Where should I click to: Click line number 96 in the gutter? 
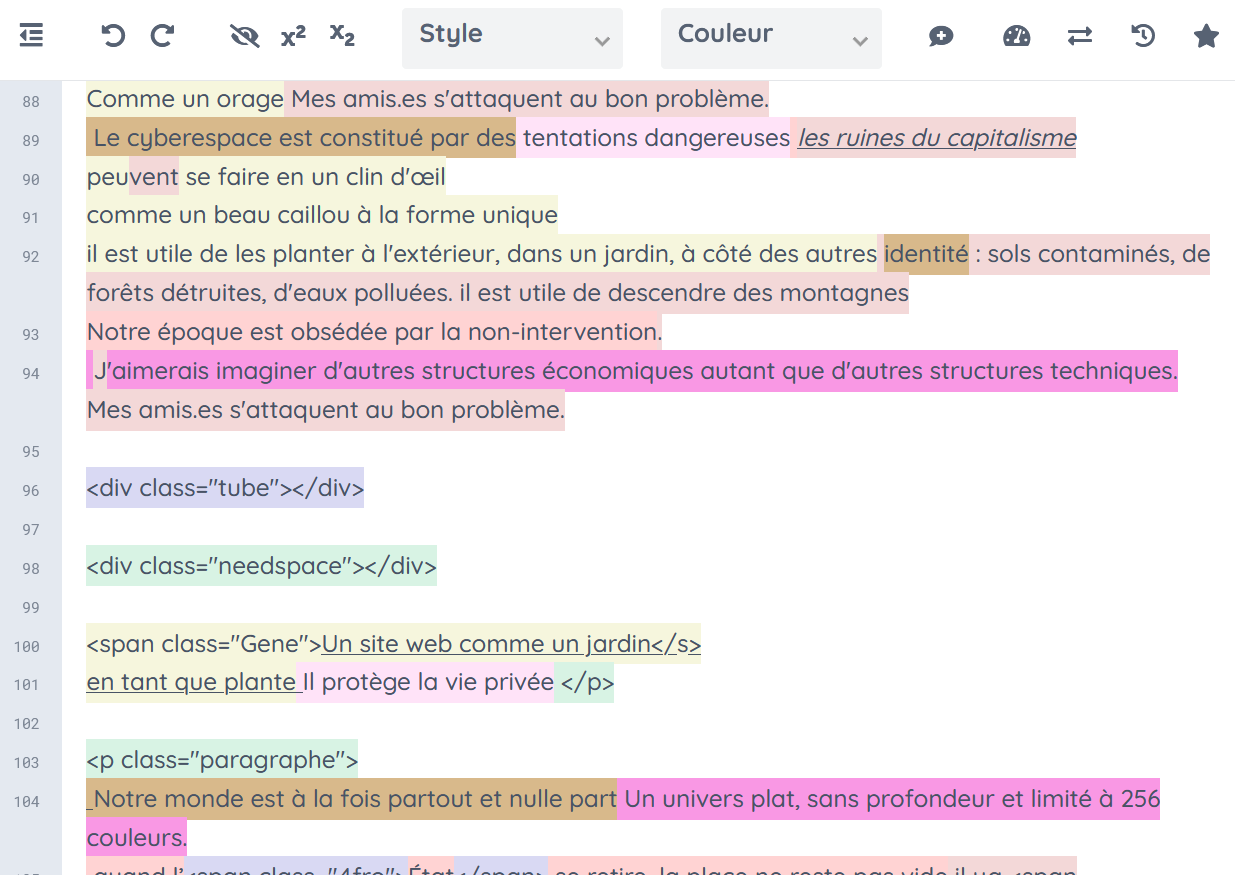30,490
